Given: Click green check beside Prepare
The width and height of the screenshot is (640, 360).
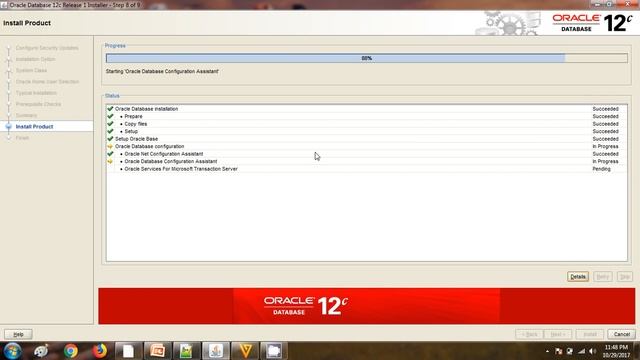Looking at the screenshot, I should coord(110,116).
